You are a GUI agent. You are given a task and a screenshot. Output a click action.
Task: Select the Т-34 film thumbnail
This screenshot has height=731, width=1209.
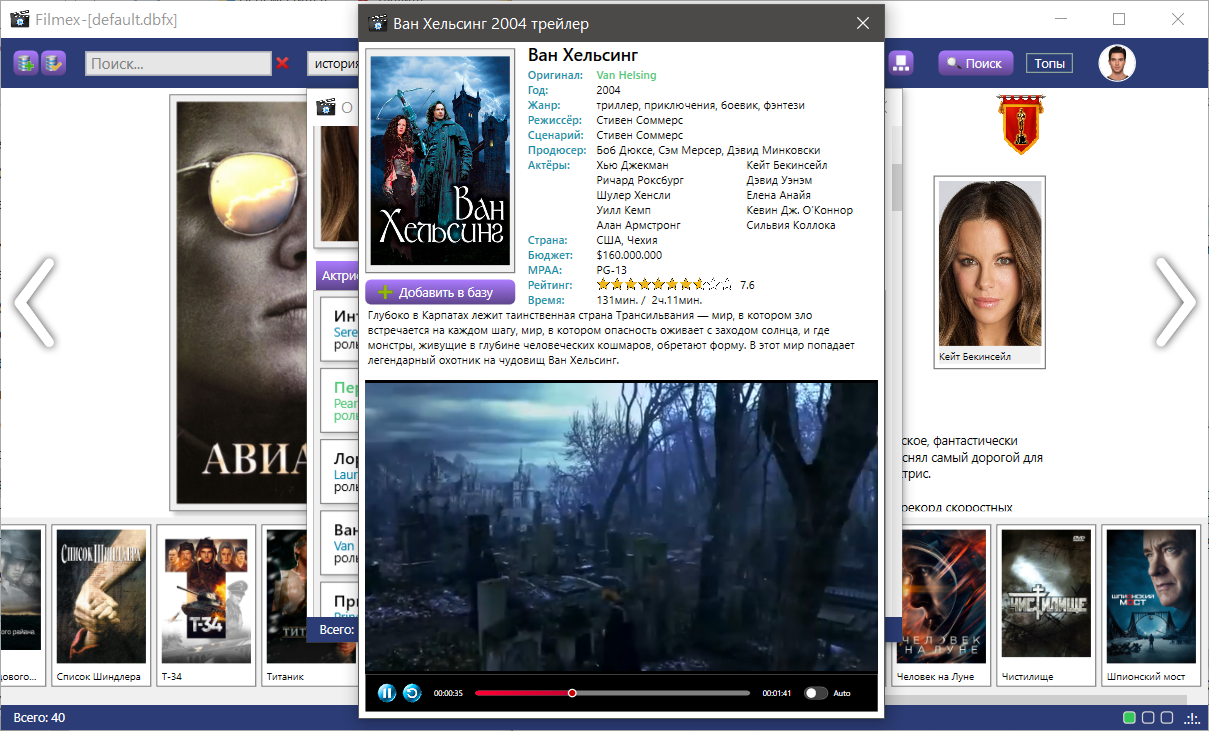[x=205, y=605]
